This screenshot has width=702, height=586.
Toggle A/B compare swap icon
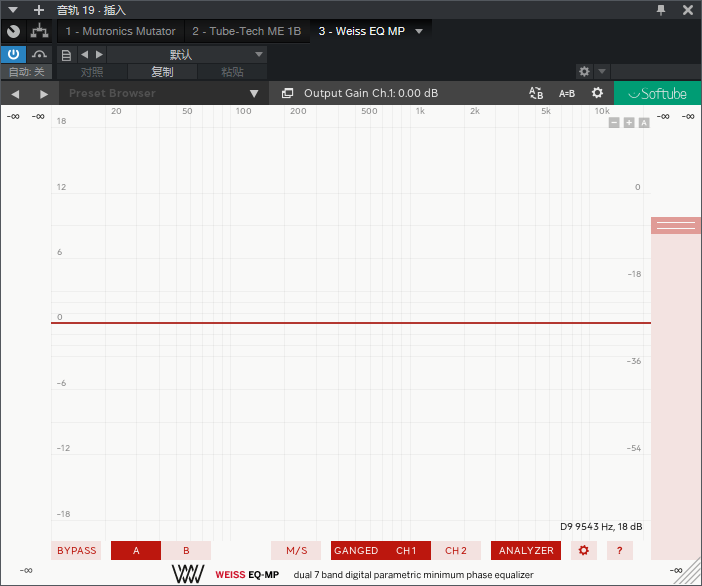click(536, 93)
